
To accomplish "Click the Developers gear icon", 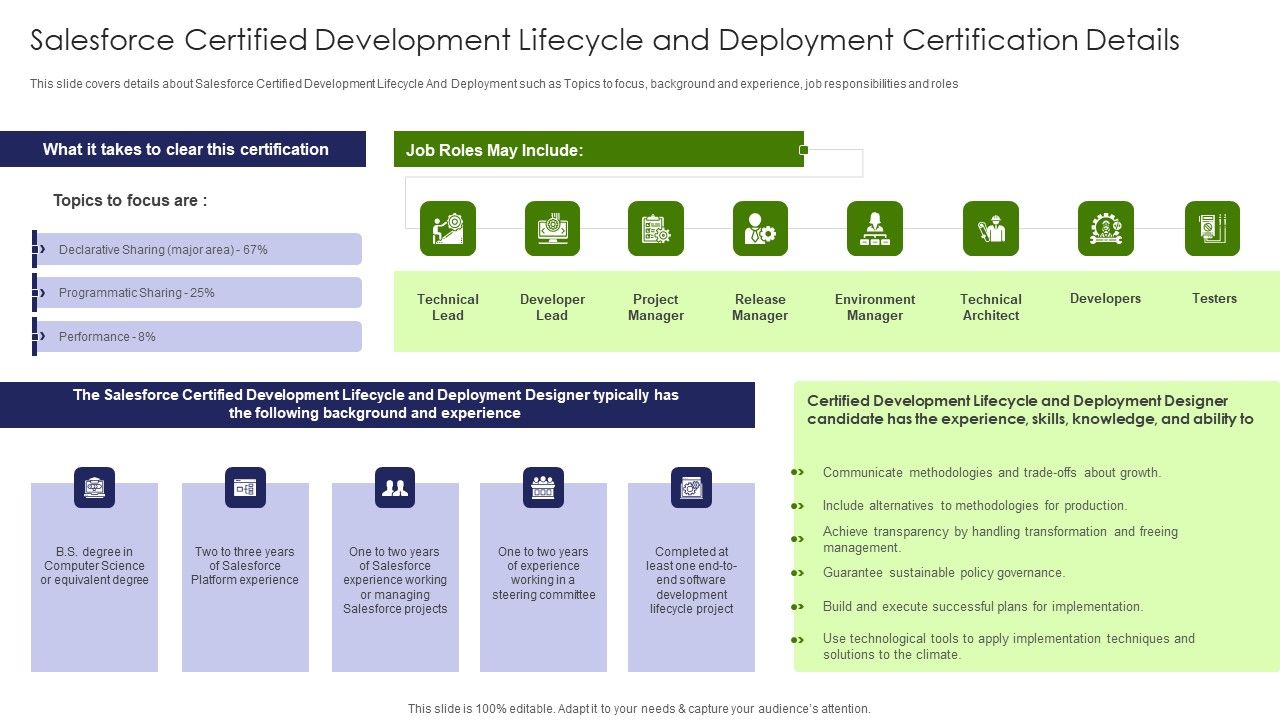I will 1105,229.
